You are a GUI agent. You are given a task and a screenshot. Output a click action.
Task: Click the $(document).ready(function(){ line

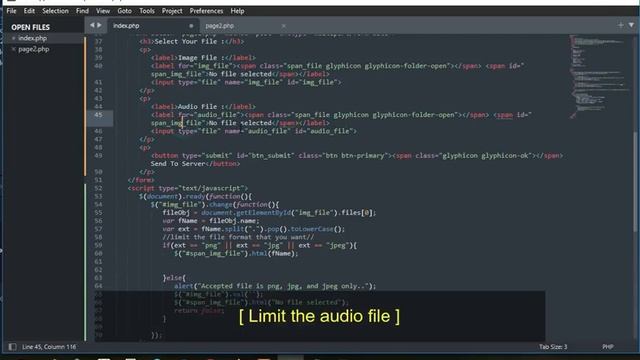click(196, 196)
